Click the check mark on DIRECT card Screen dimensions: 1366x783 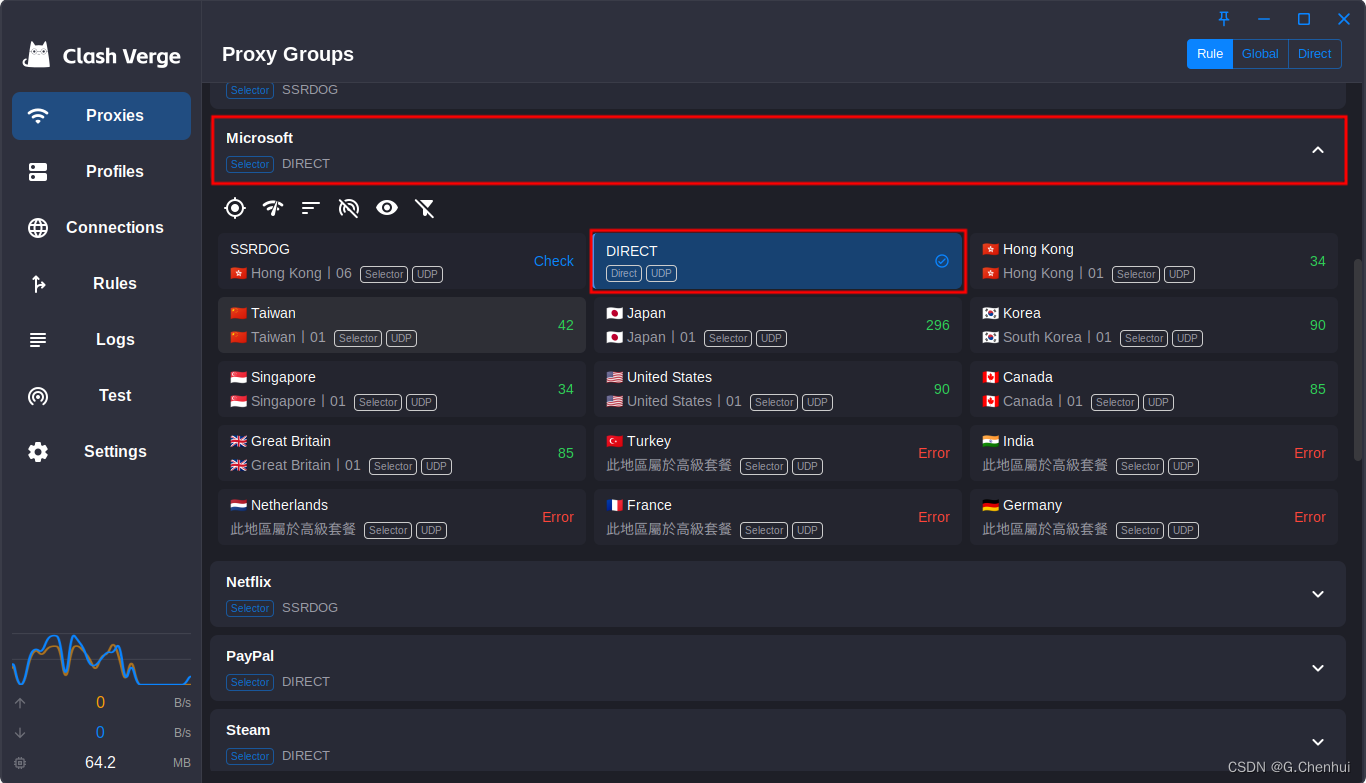pyautogui.click(x=942, y=261)
